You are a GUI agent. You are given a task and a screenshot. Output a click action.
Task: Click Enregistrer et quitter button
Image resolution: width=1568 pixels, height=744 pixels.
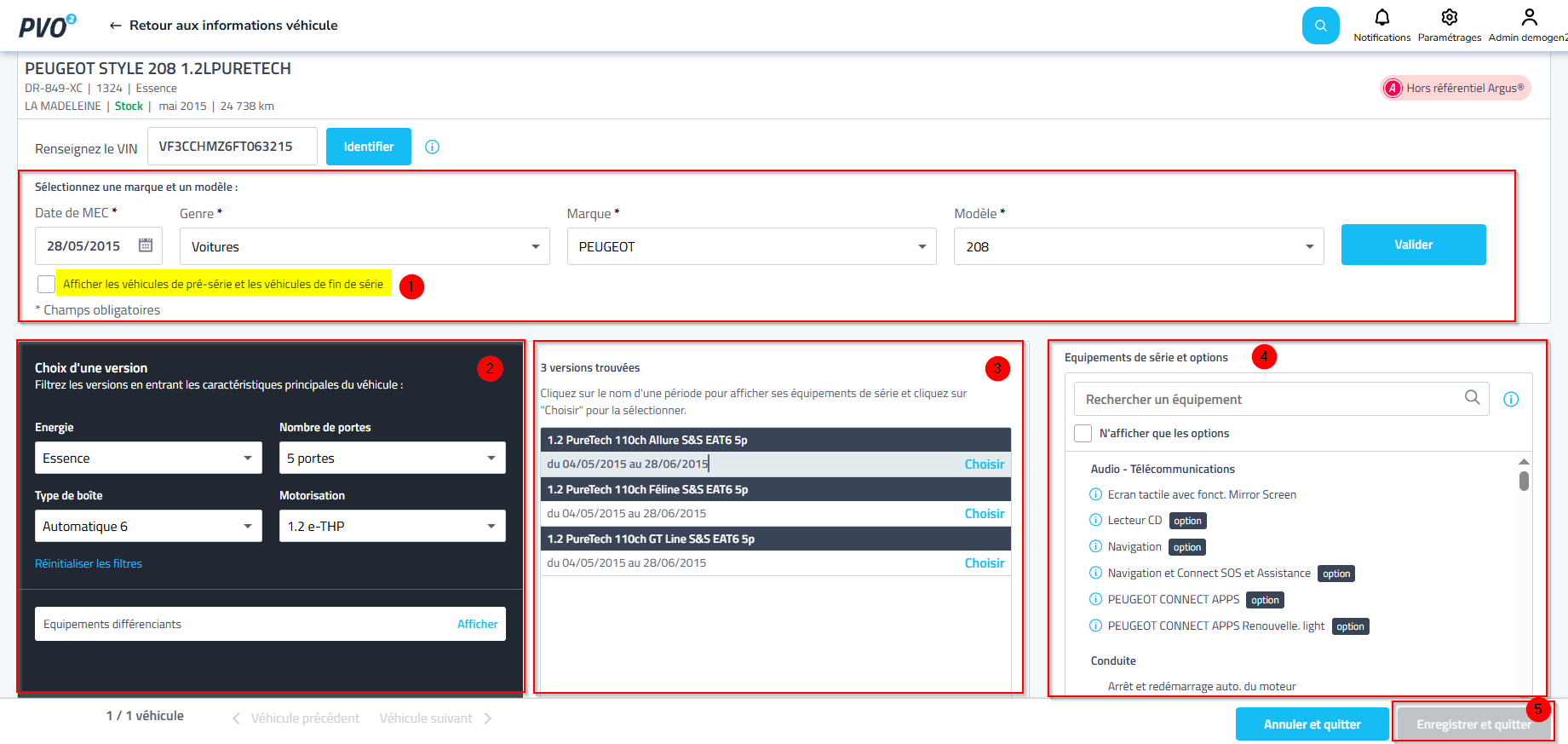1473,724
